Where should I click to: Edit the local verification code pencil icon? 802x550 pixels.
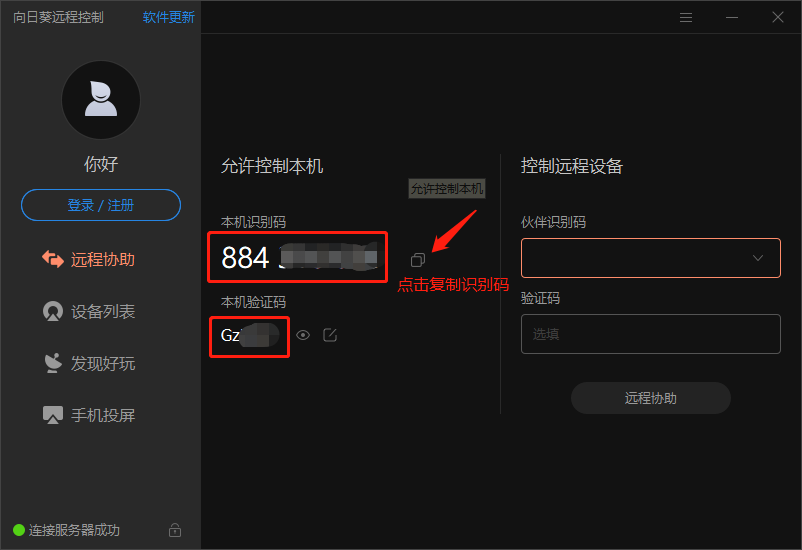[330, 335]
